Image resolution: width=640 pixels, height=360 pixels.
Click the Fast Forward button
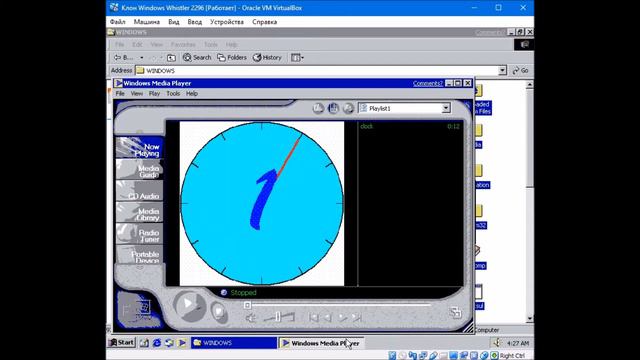click(342, 318)
